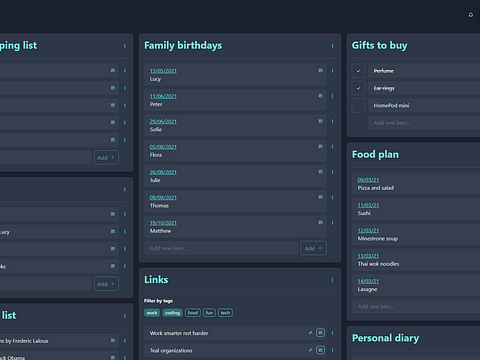
Task: Toggle the work tag filter
Action: (152, 313)
